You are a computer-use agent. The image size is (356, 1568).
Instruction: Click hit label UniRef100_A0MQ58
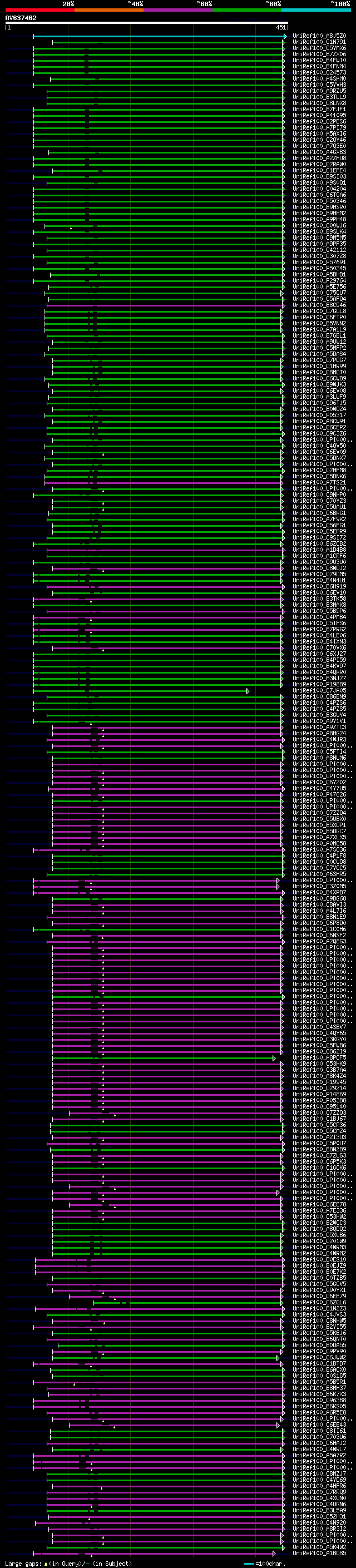click(x=319, y=843)
